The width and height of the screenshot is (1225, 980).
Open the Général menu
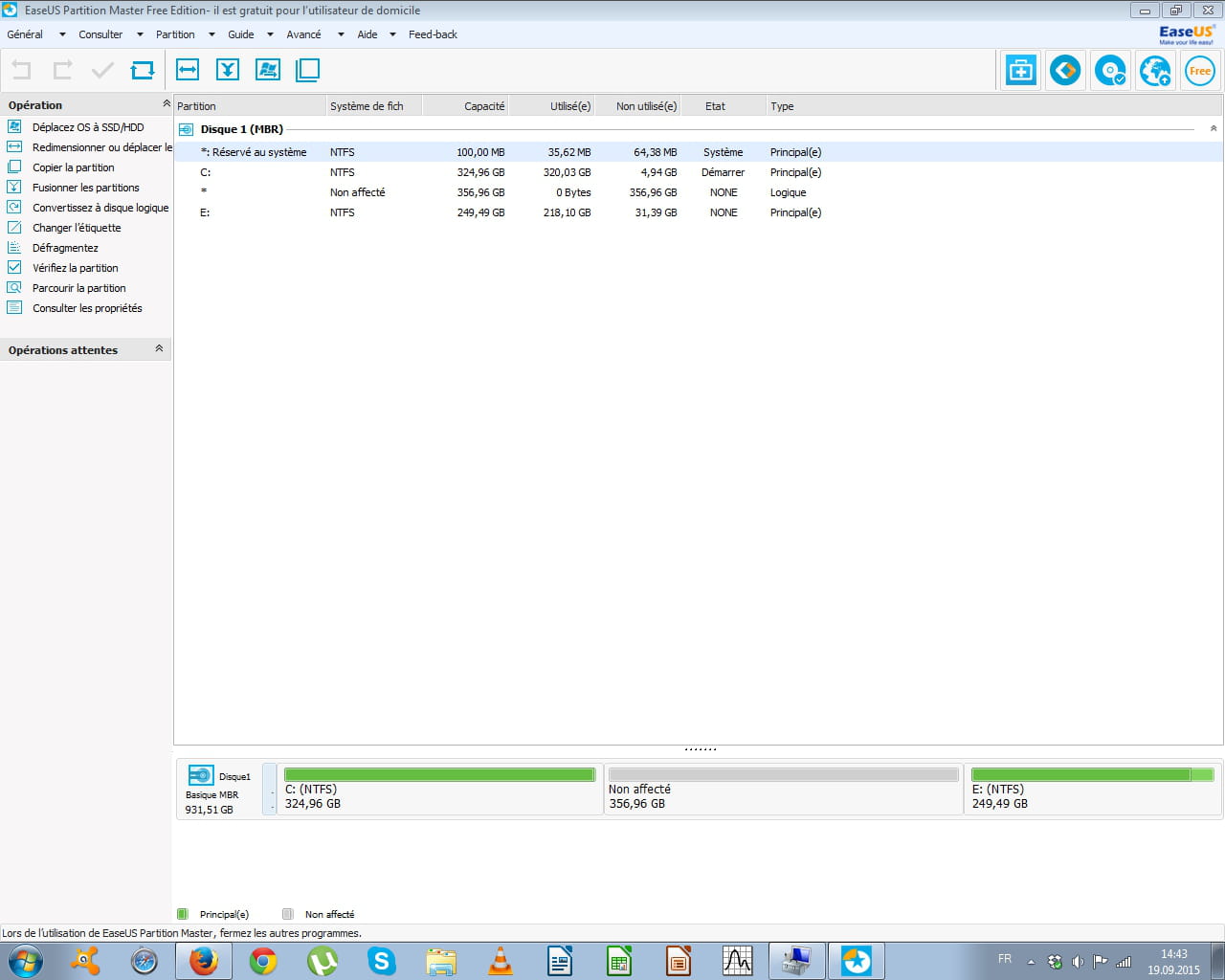click(25, 34)
